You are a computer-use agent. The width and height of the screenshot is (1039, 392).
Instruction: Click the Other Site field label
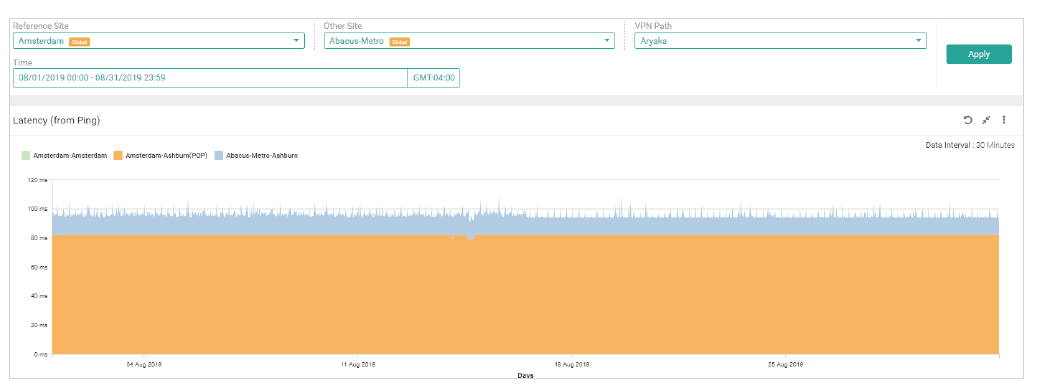(x=343, y=26)
